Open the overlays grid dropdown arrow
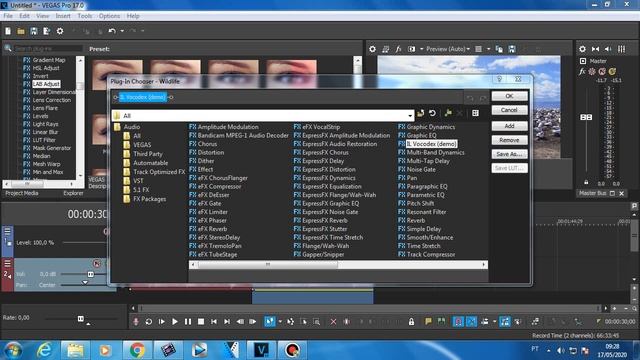The image size is (640, 360). [x=488, y=49]
